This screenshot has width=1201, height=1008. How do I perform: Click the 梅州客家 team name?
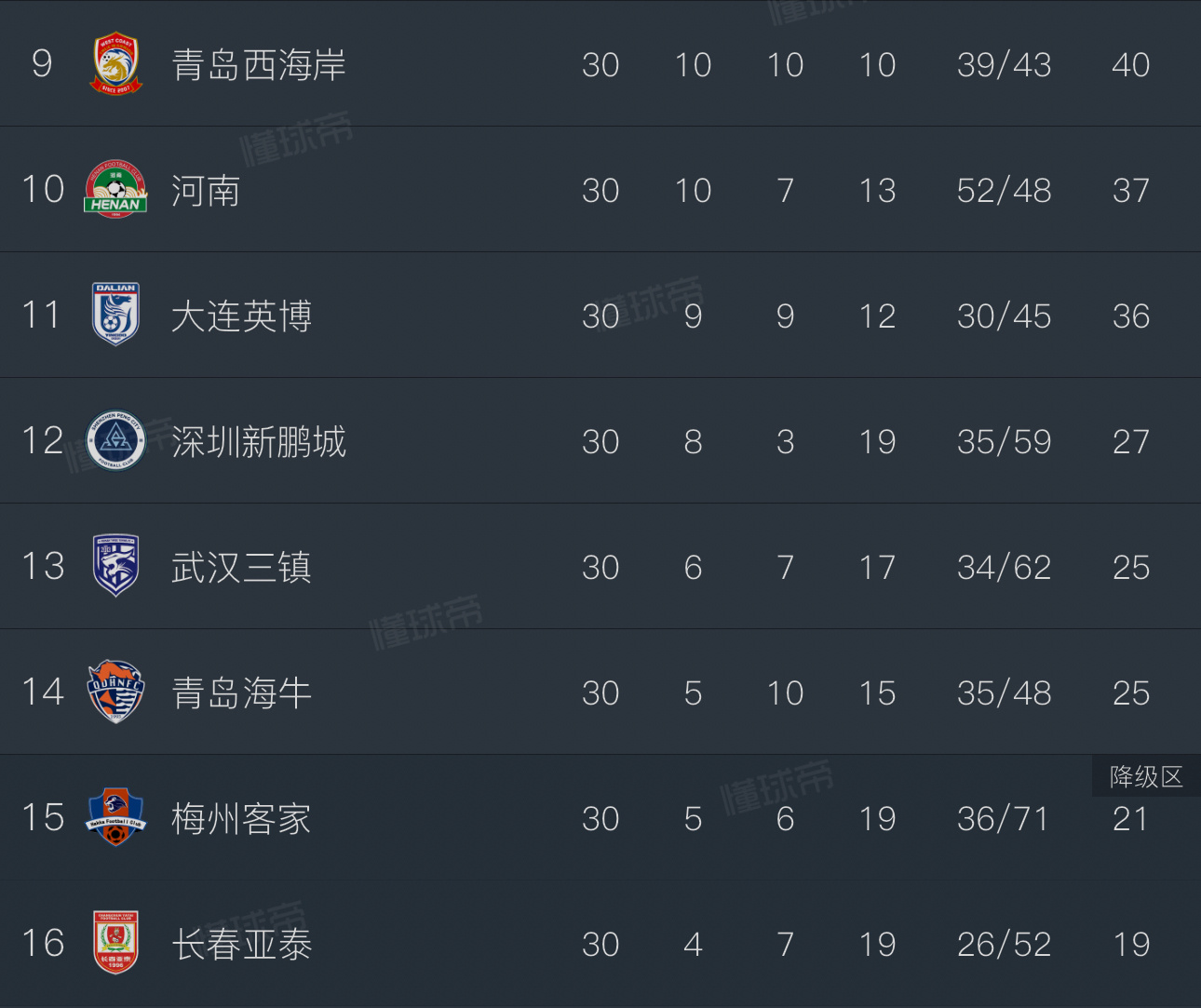(241, 819)
